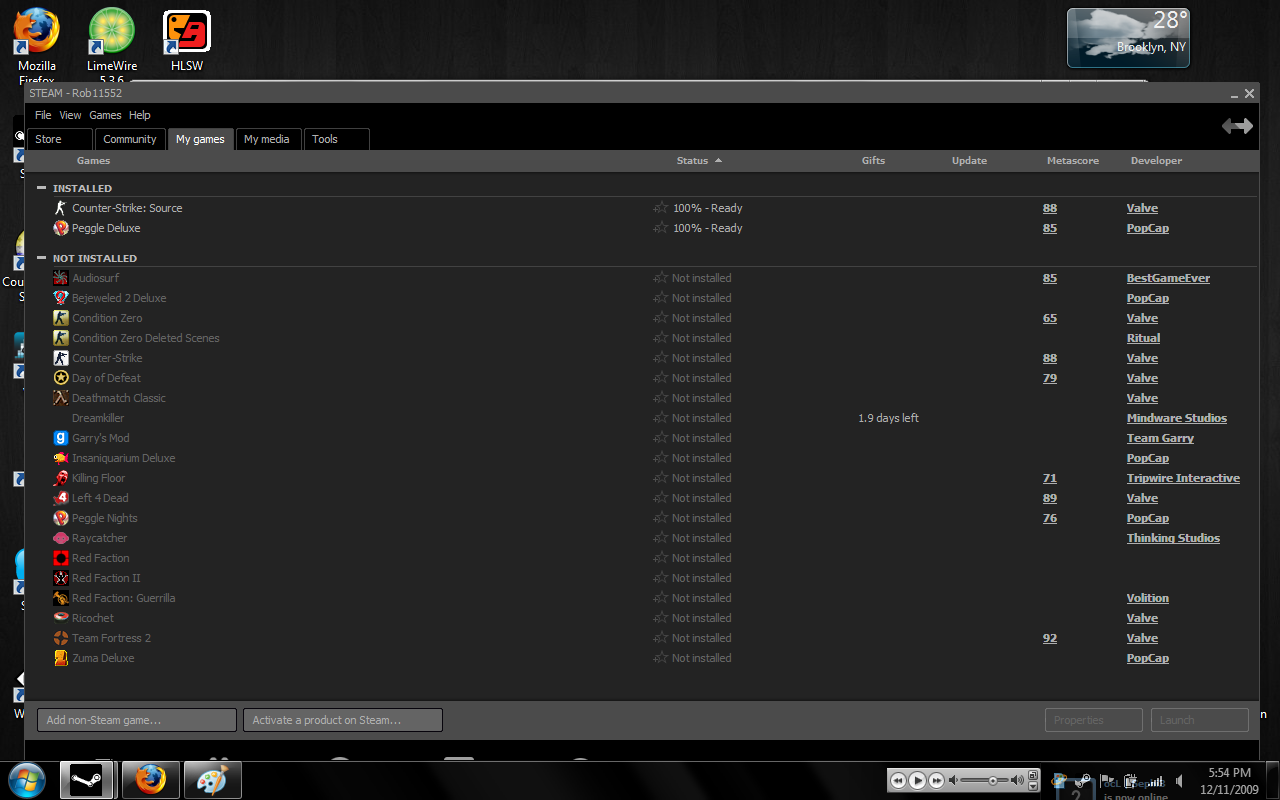Open the Tripwire Interactive developer link
Screen dimensions: 1280x800
1183,478
